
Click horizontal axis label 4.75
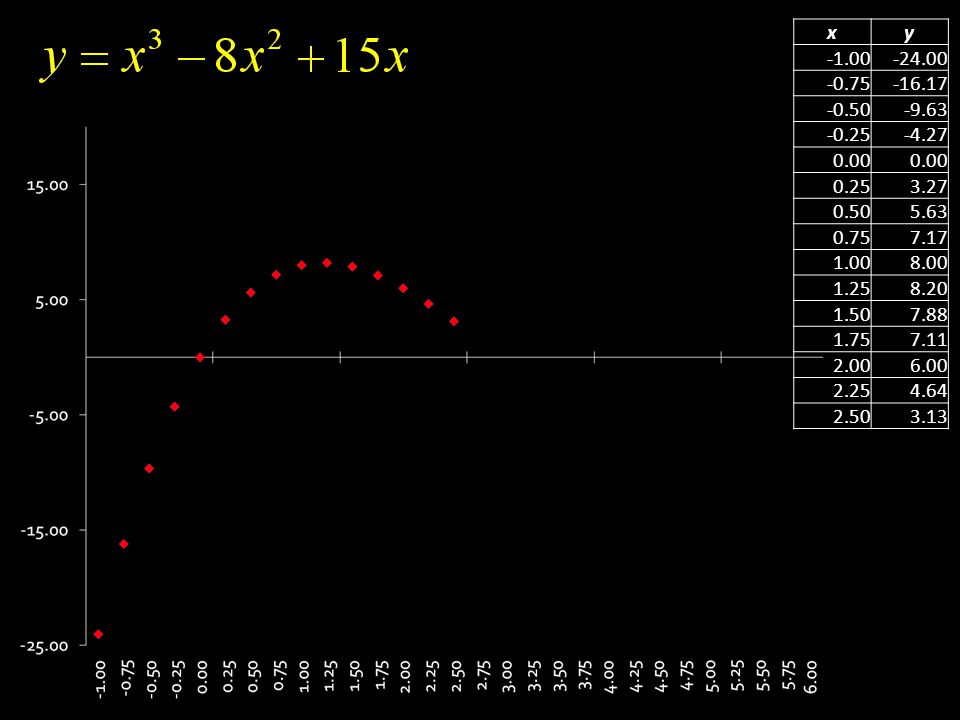click(x=687, y=675)
